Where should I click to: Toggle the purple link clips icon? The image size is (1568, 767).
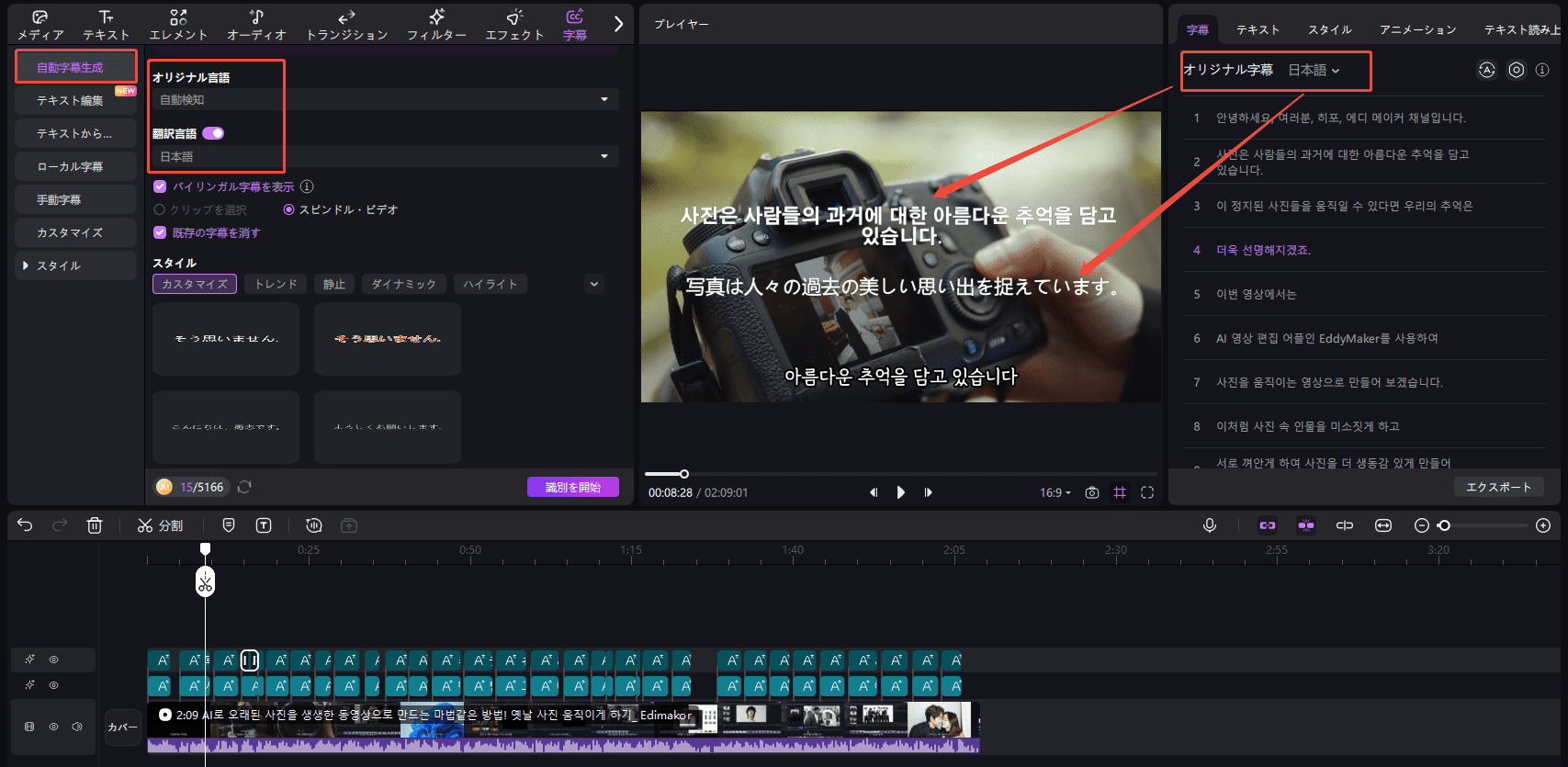[x=1268, y=525]
